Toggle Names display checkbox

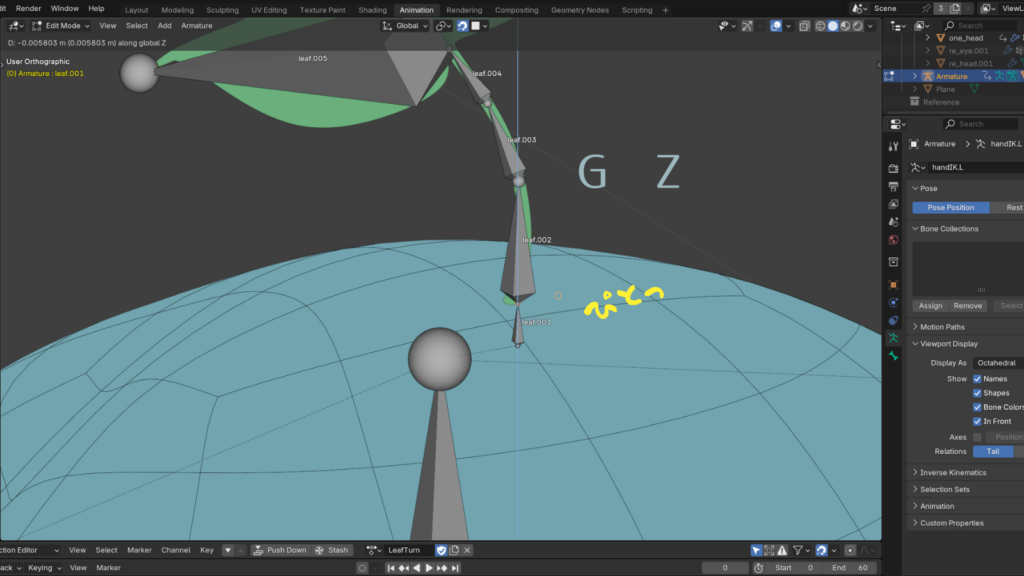(977, 379)
